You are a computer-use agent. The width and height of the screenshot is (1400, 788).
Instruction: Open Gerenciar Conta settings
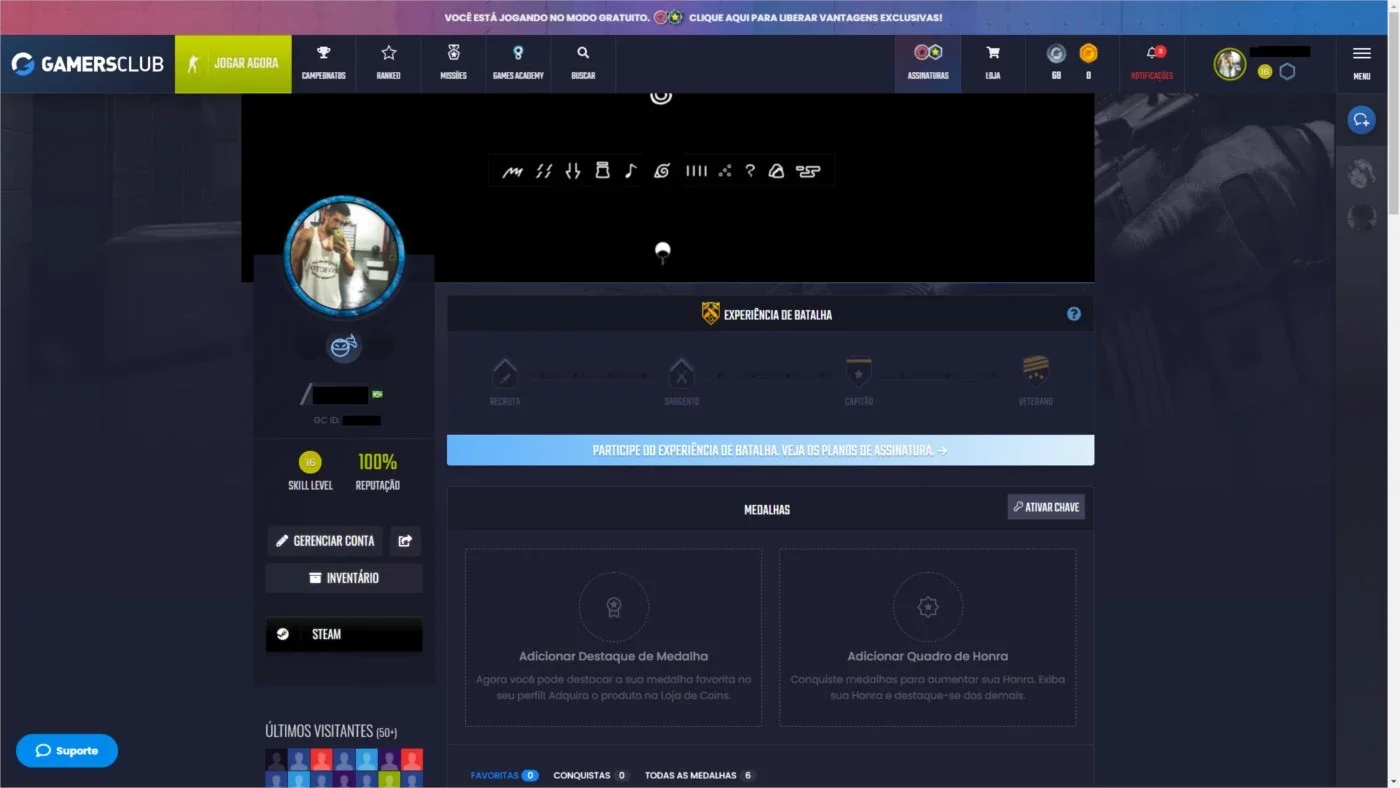(325, 541)
